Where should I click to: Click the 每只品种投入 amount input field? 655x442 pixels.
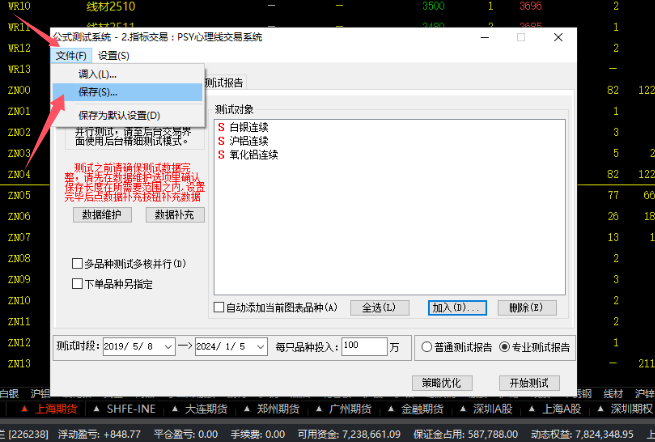(364, 346)
